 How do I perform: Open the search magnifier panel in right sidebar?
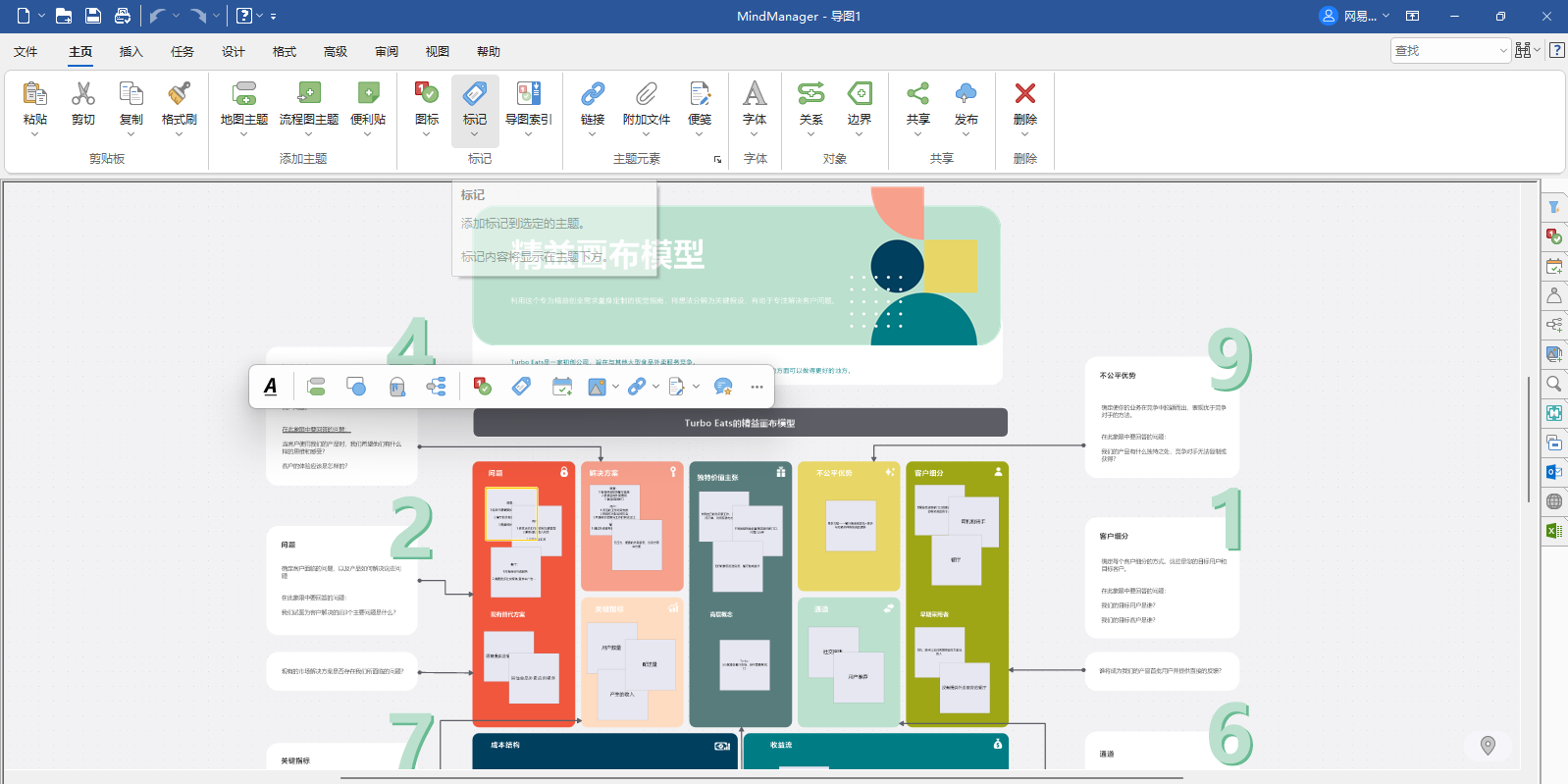[x=1554, y=384]
